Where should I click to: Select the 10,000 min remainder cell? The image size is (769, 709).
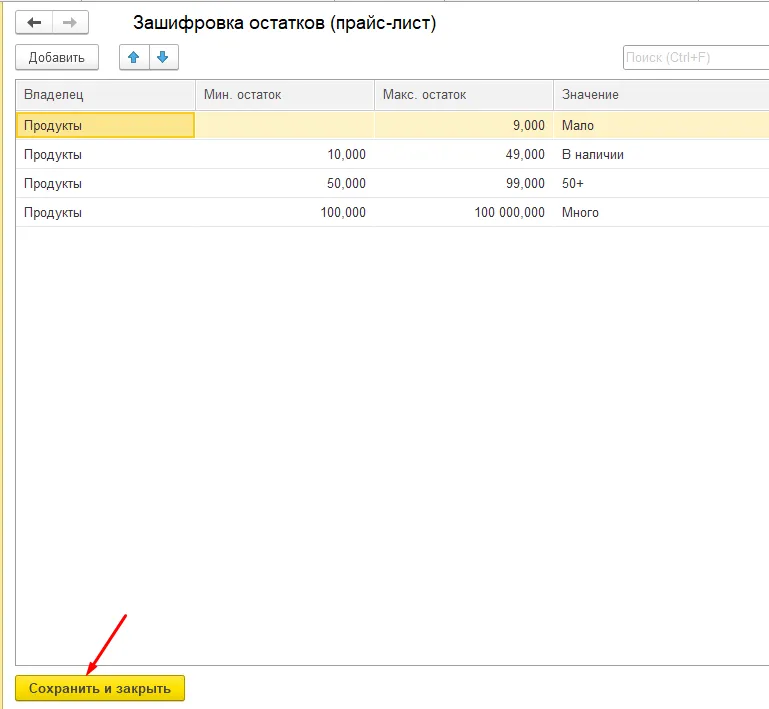(x=285, y=154)
